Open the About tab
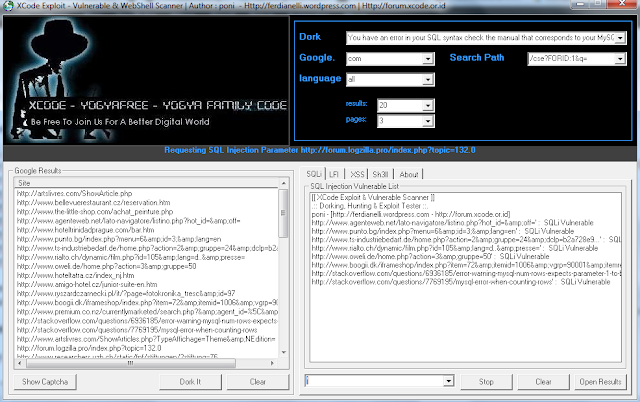 (409, 174)
